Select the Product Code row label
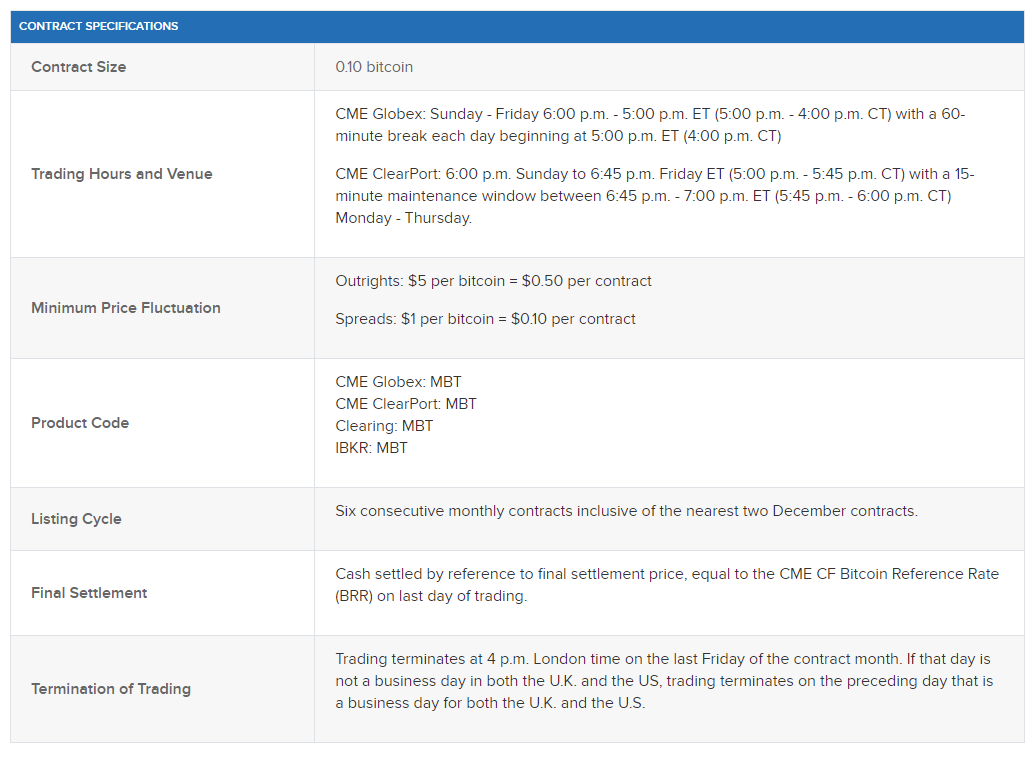1032x758 pixels. click(80, 423)
